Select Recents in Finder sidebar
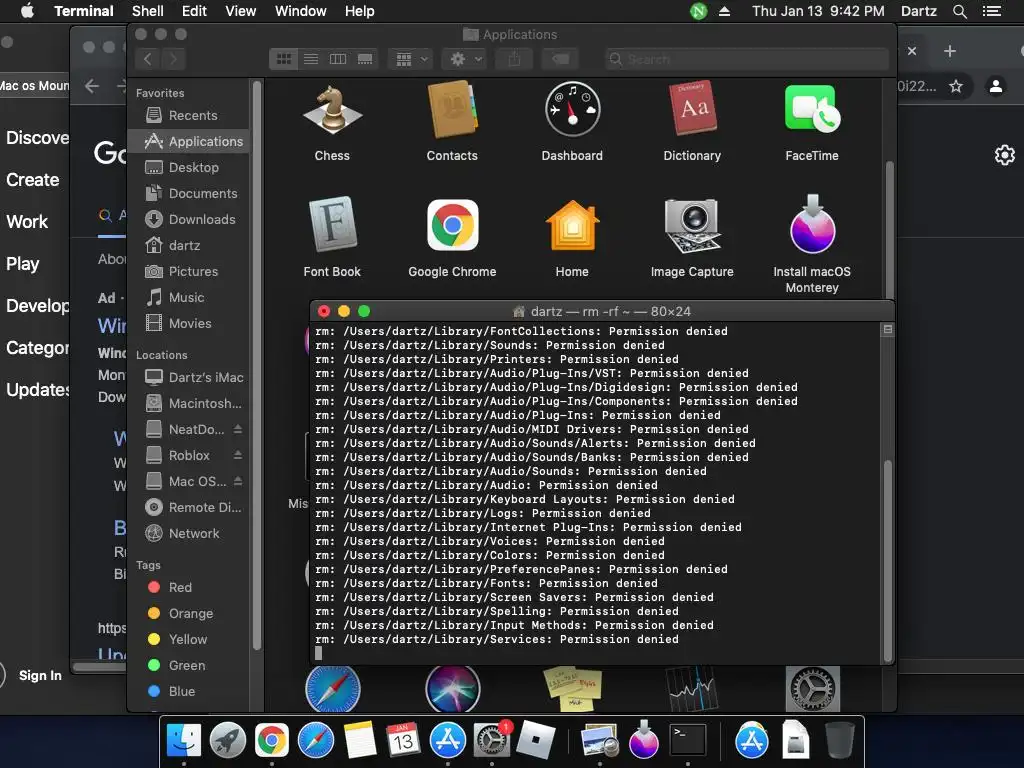Viewport: 1024px width, 768px height. tap(188, 116)
